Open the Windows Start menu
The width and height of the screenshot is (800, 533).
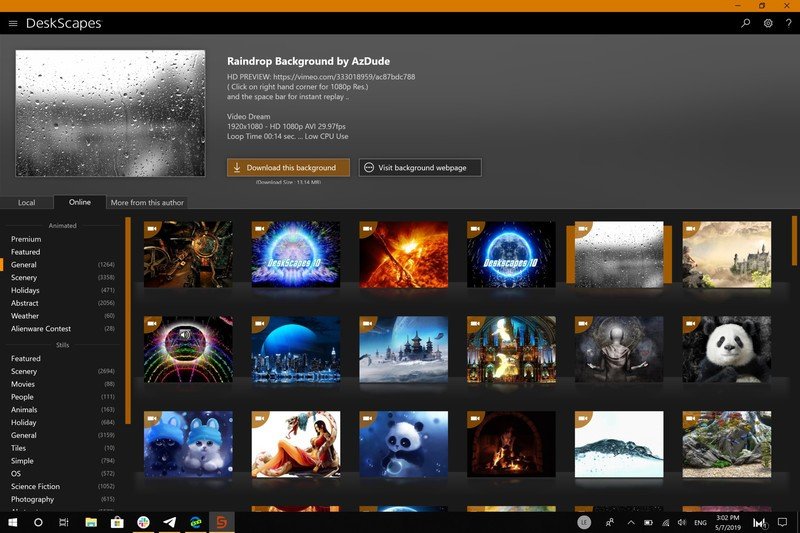(x=13, y=522)
